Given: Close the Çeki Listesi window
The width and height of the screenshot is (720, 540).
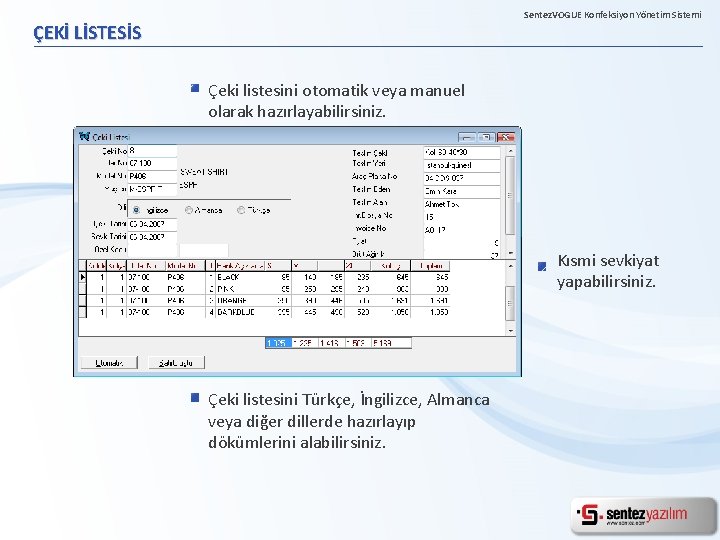Looking at the screenshot, I should 506,137.
